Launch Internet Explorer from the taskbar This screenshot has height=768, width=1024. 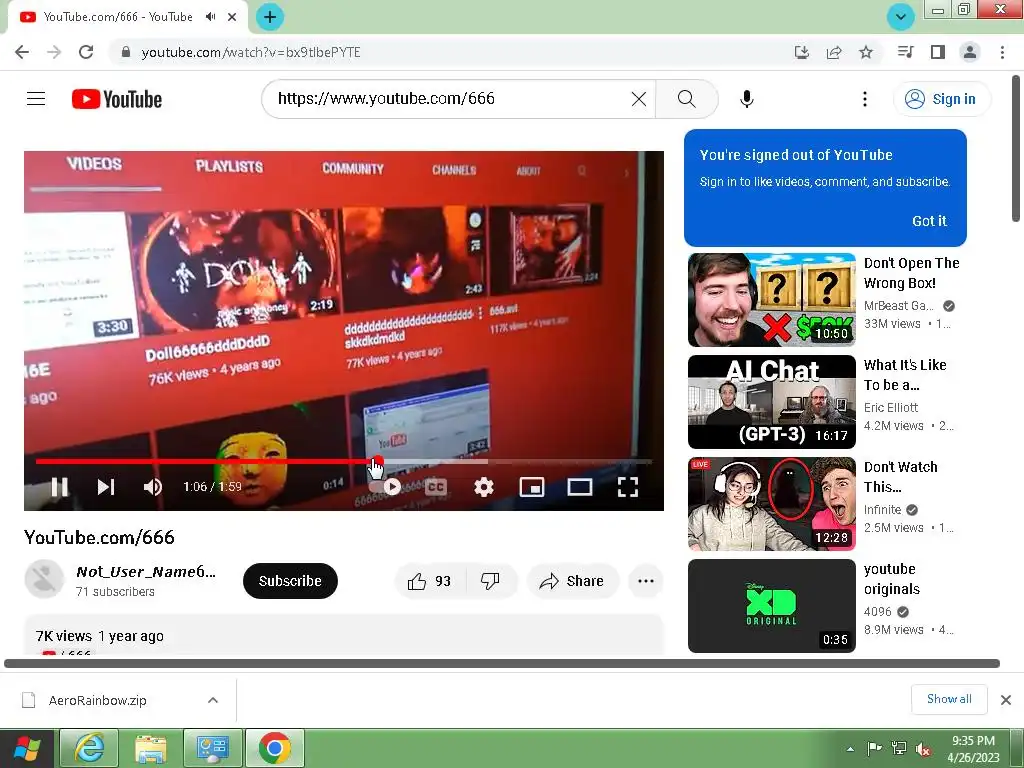[89, 748]
